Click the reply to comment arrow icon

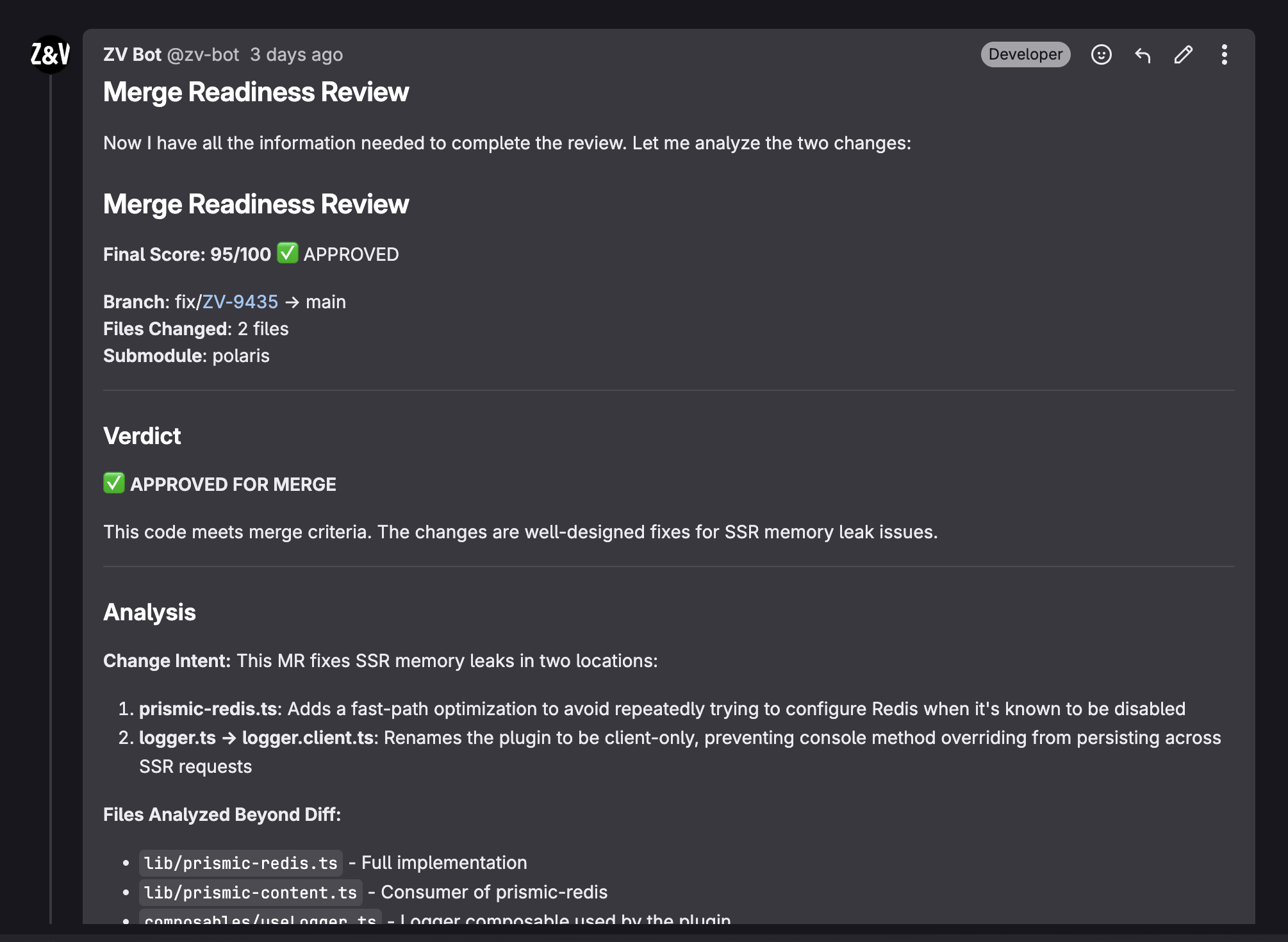coord(1143,55)
